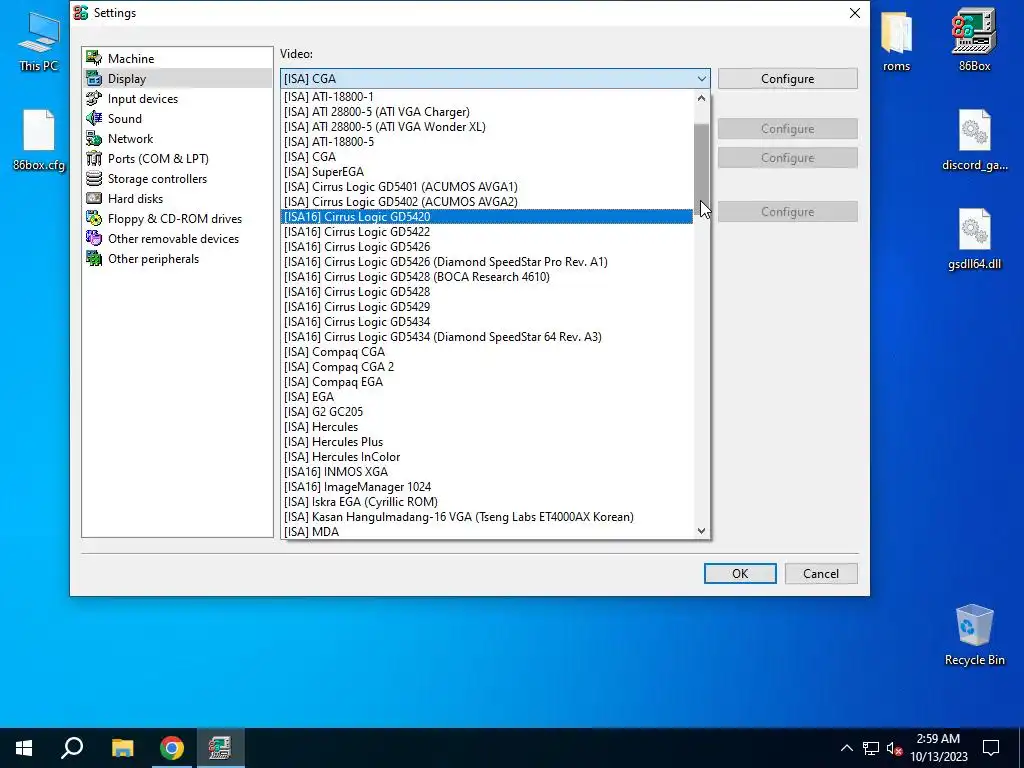Open the taskbar clock and date
Viewport: 1024px width, 768px height.
[x=938, y=748]
